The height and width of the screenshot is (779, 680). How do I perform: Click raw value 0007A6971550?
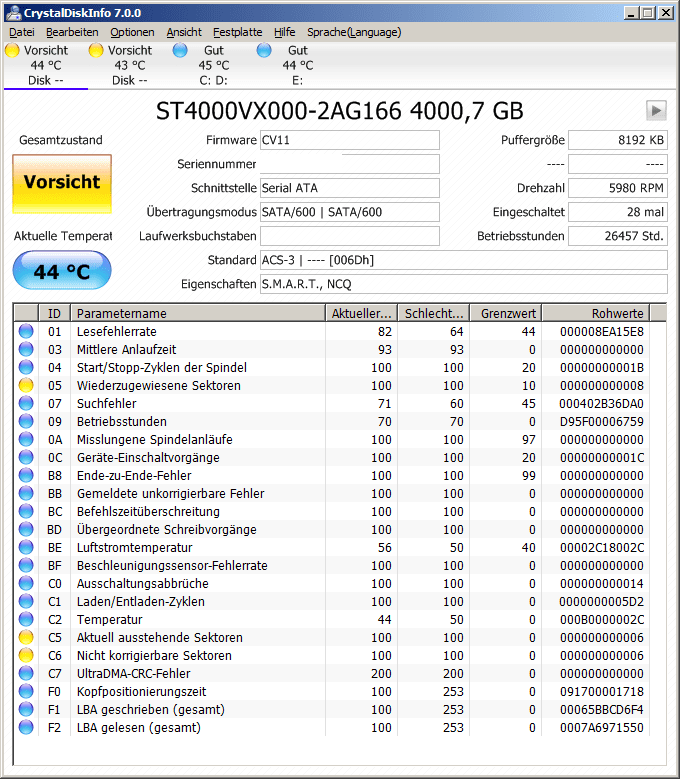602,727
